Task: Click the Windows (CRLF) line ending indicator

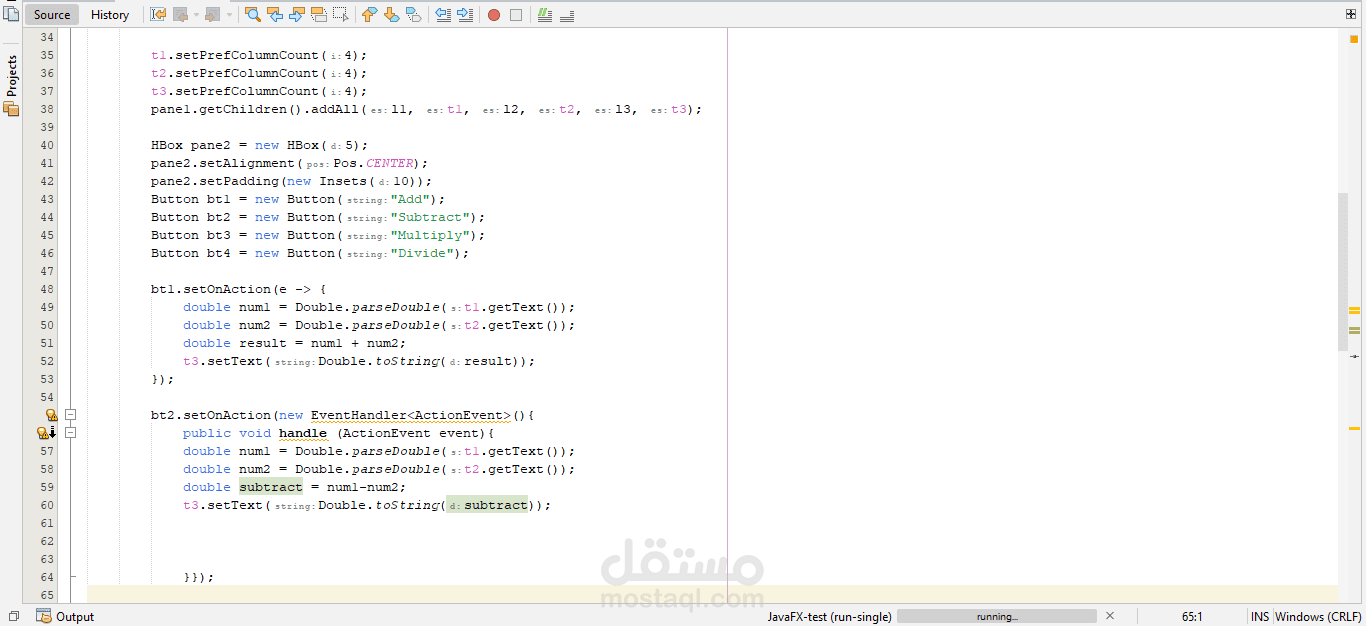Action: [1318, 616]
